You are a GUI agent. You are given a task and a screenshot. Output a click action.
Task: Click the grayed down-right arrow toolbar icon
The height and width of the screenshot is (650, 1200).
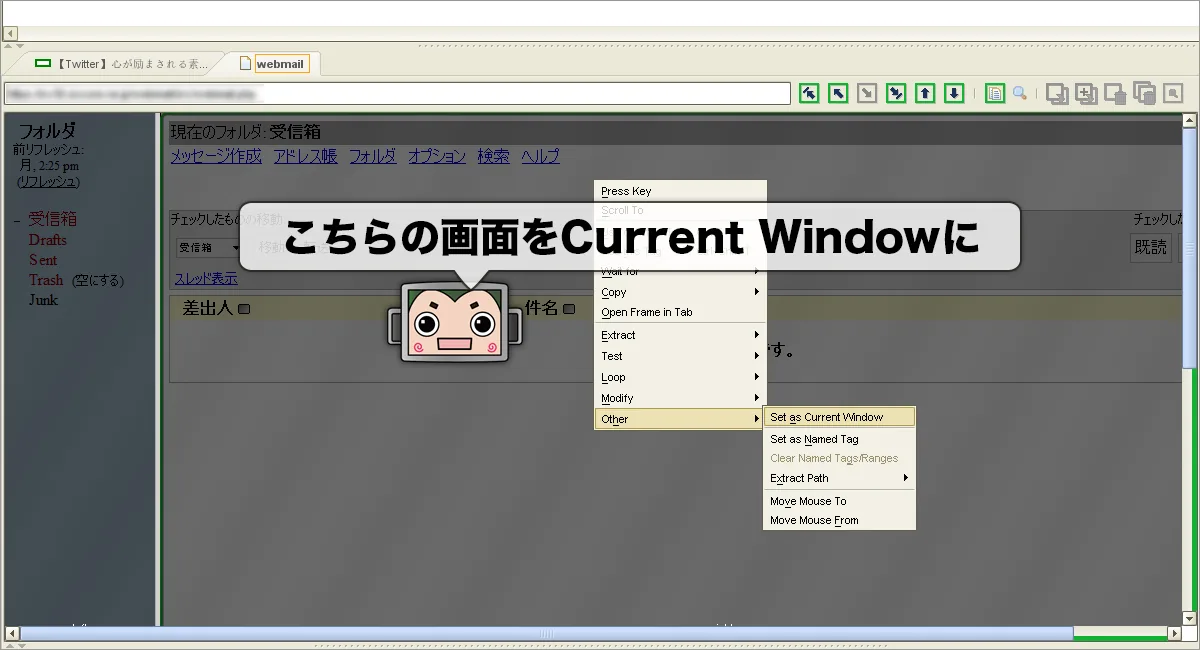point(868,93)
